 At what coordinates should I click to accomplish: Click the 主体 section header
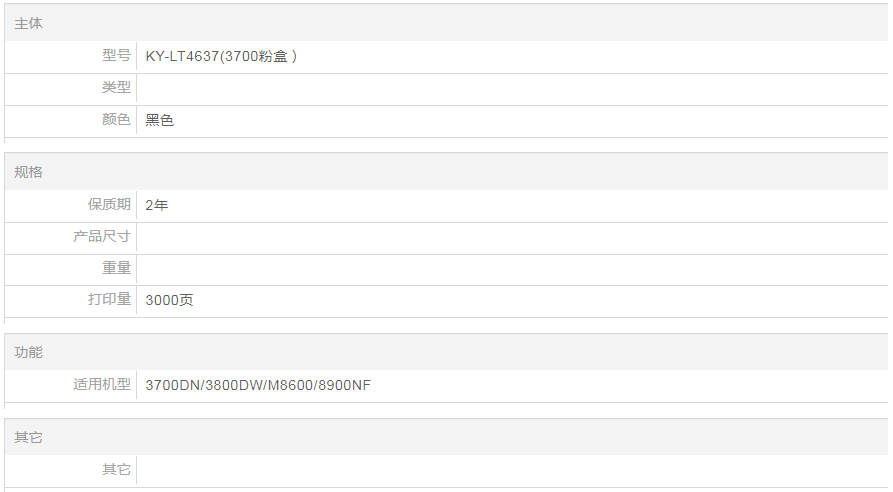[x=29, y=23]
